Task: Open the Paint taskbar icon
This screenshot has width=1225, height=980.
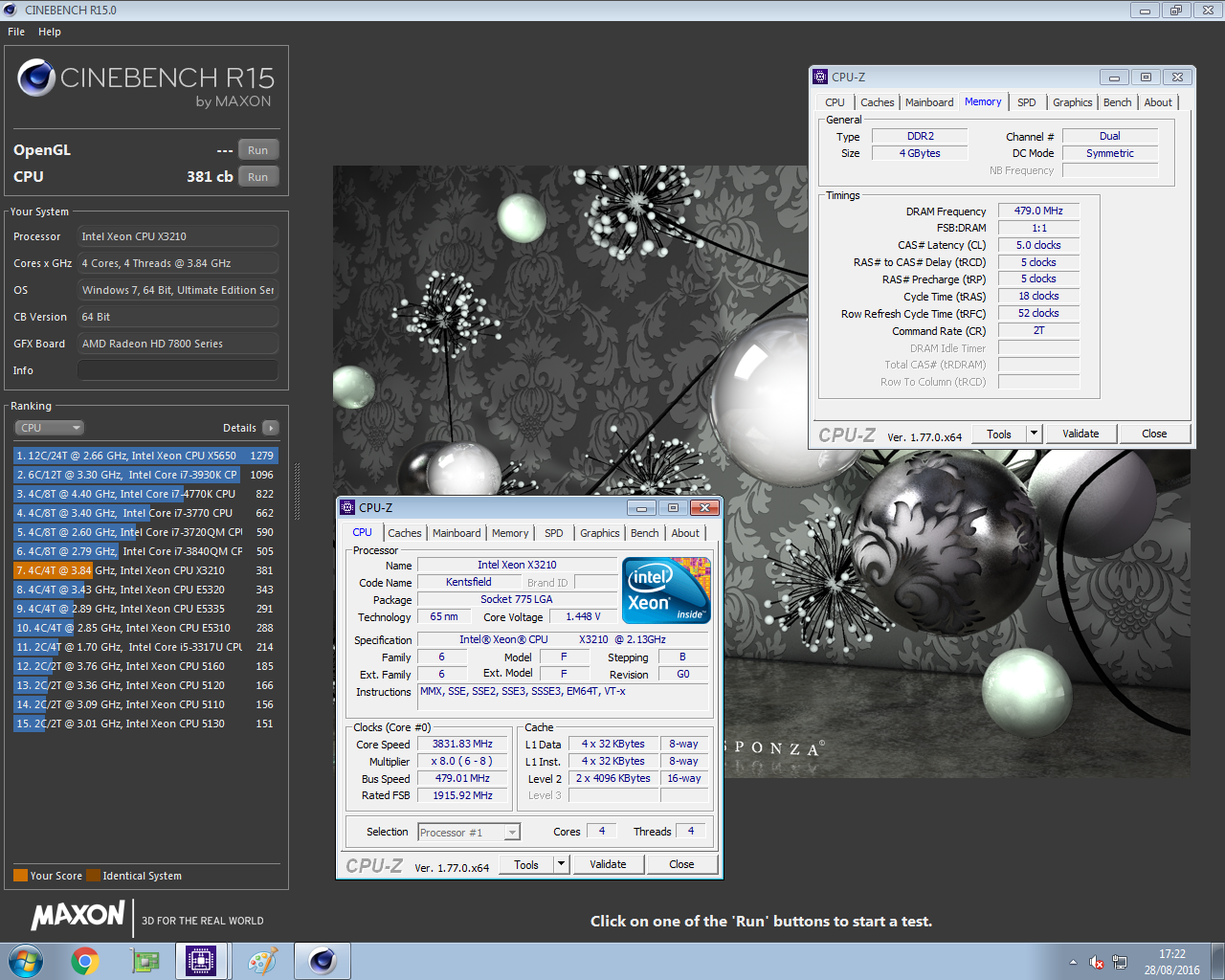Action: coord(262,961)
